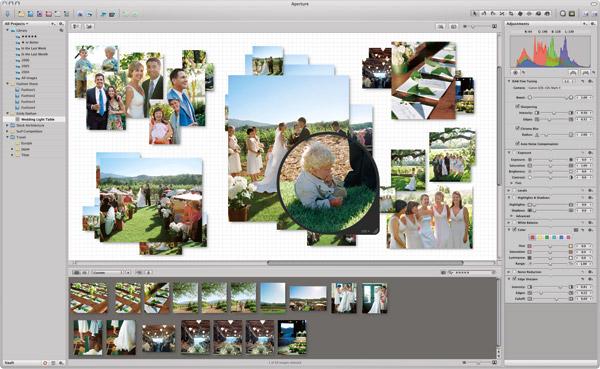The height and width of the screenshot is (369, 600).
Task: Open the browser Custom sort dropdown
Action: pos(108,273)
